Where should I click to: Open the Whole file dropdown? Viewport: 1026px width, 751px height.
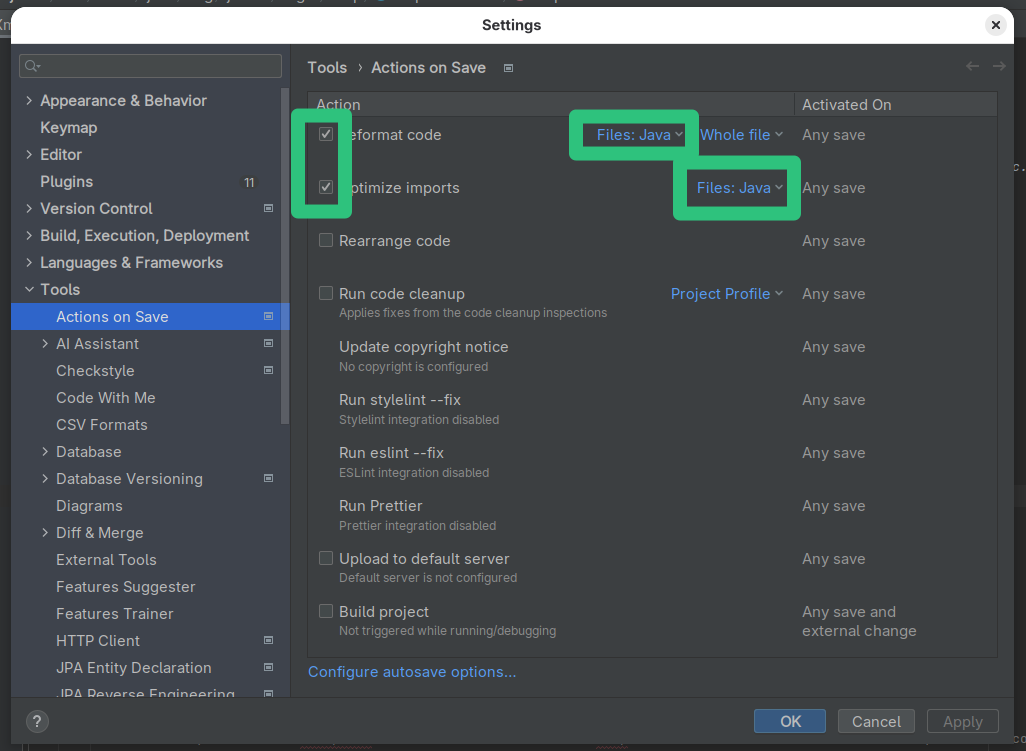(741, 135)
